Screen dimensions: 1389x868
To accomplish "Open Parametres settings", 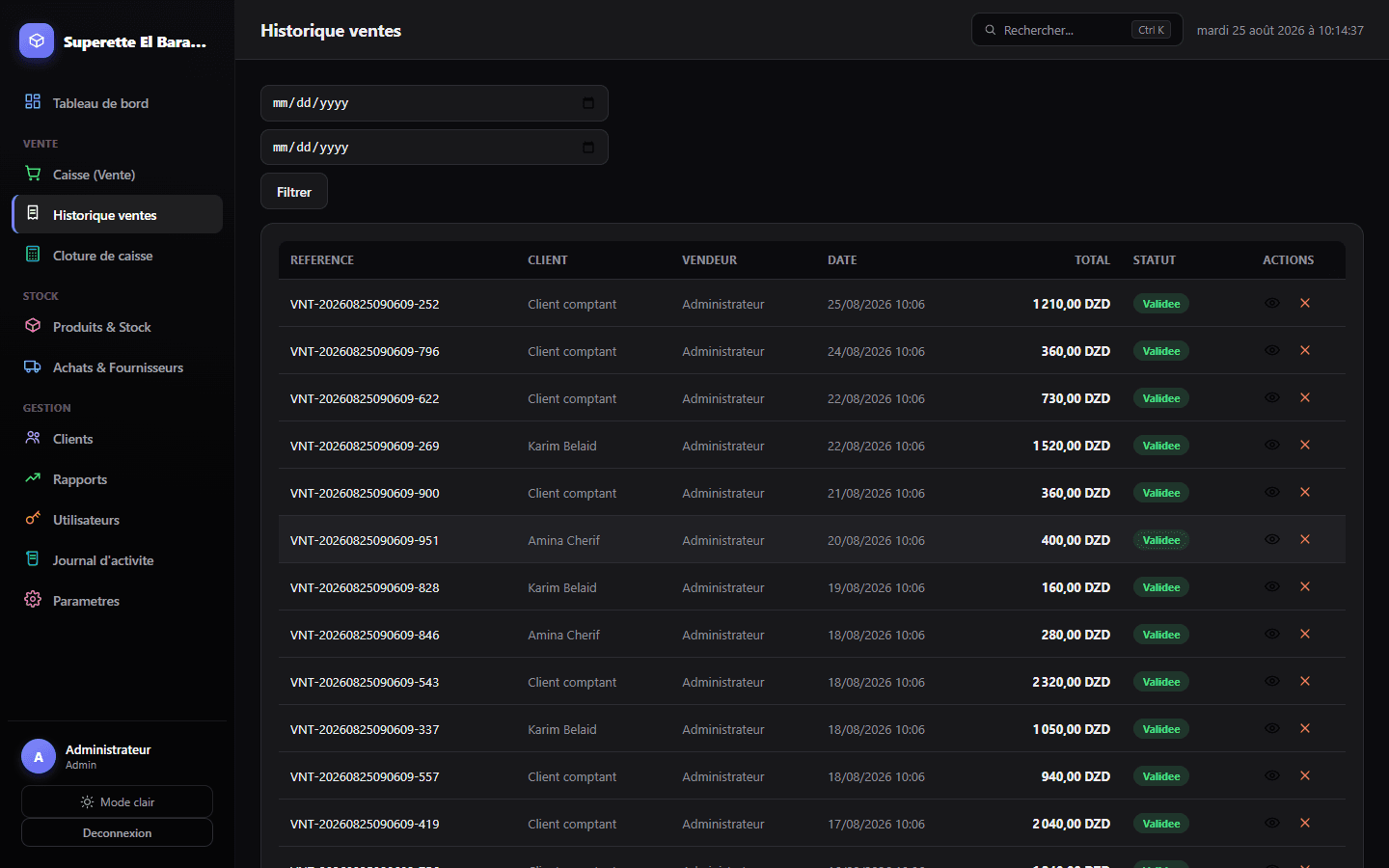I will [x=117, y=600].
